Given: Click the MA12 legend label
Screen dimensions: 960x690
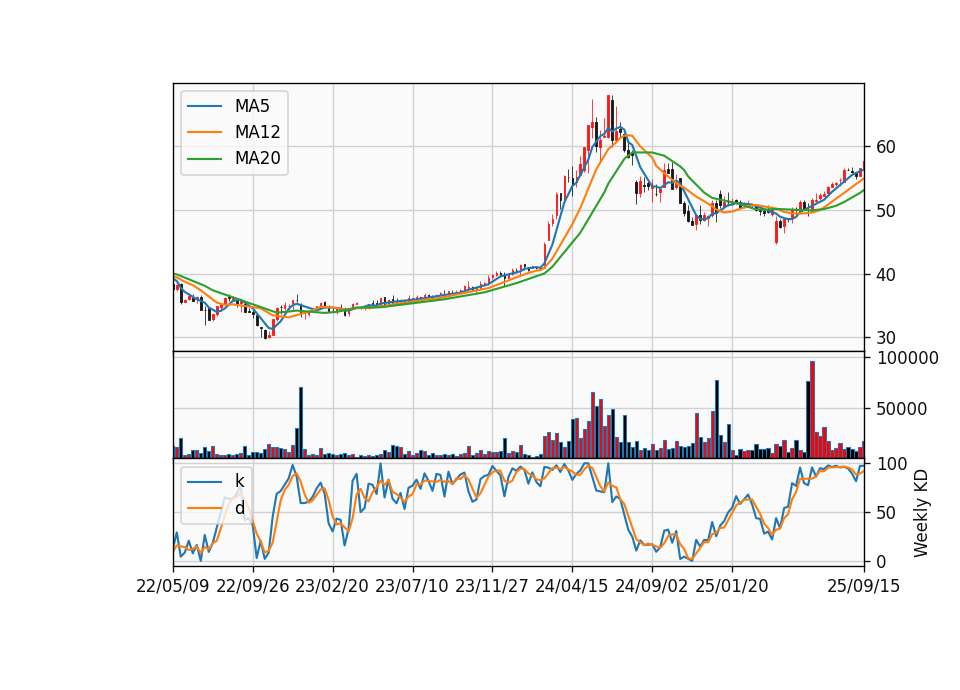Looking at the screenshot, I should (x=257, y=132).
